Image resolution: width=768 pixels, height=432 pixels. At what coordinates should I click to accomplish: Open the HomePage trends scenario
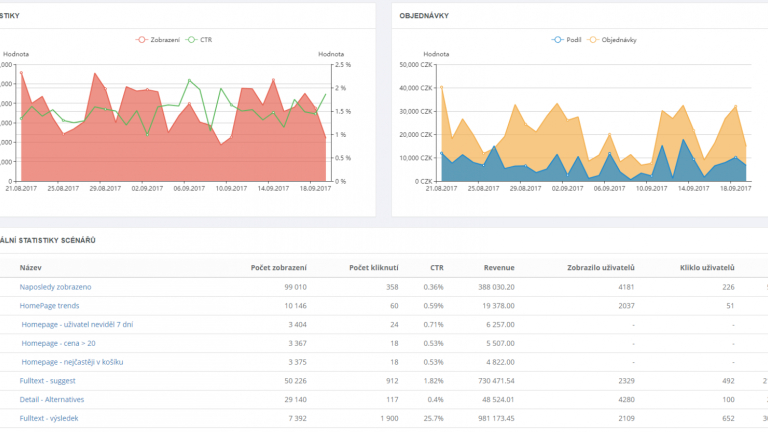click(x=49, y=306)
